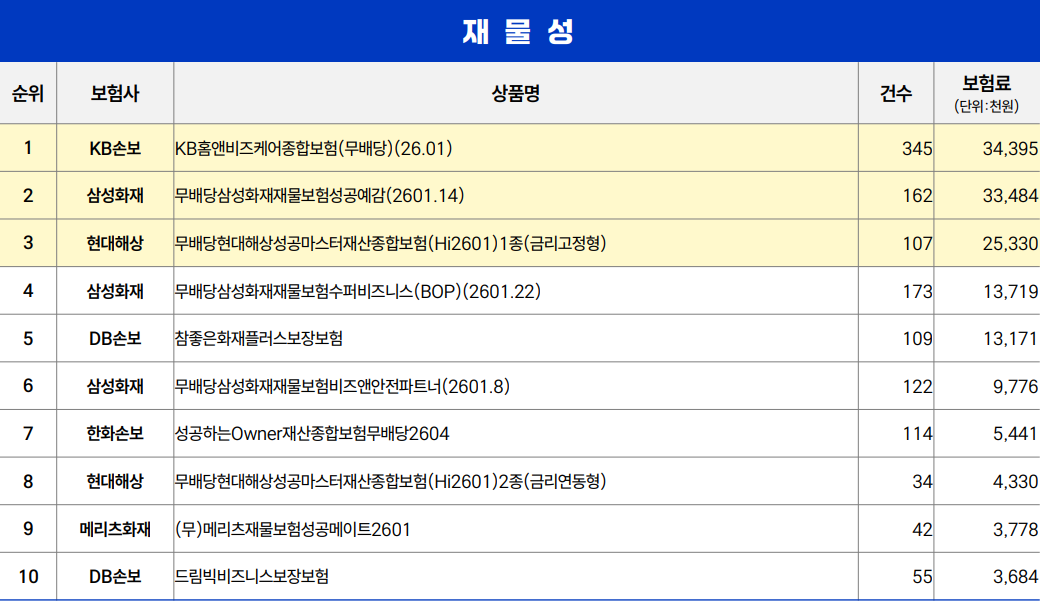1040x601 pixels.
Task: Click count value 109
Action: pyautogui.click(x=917, y=339)
